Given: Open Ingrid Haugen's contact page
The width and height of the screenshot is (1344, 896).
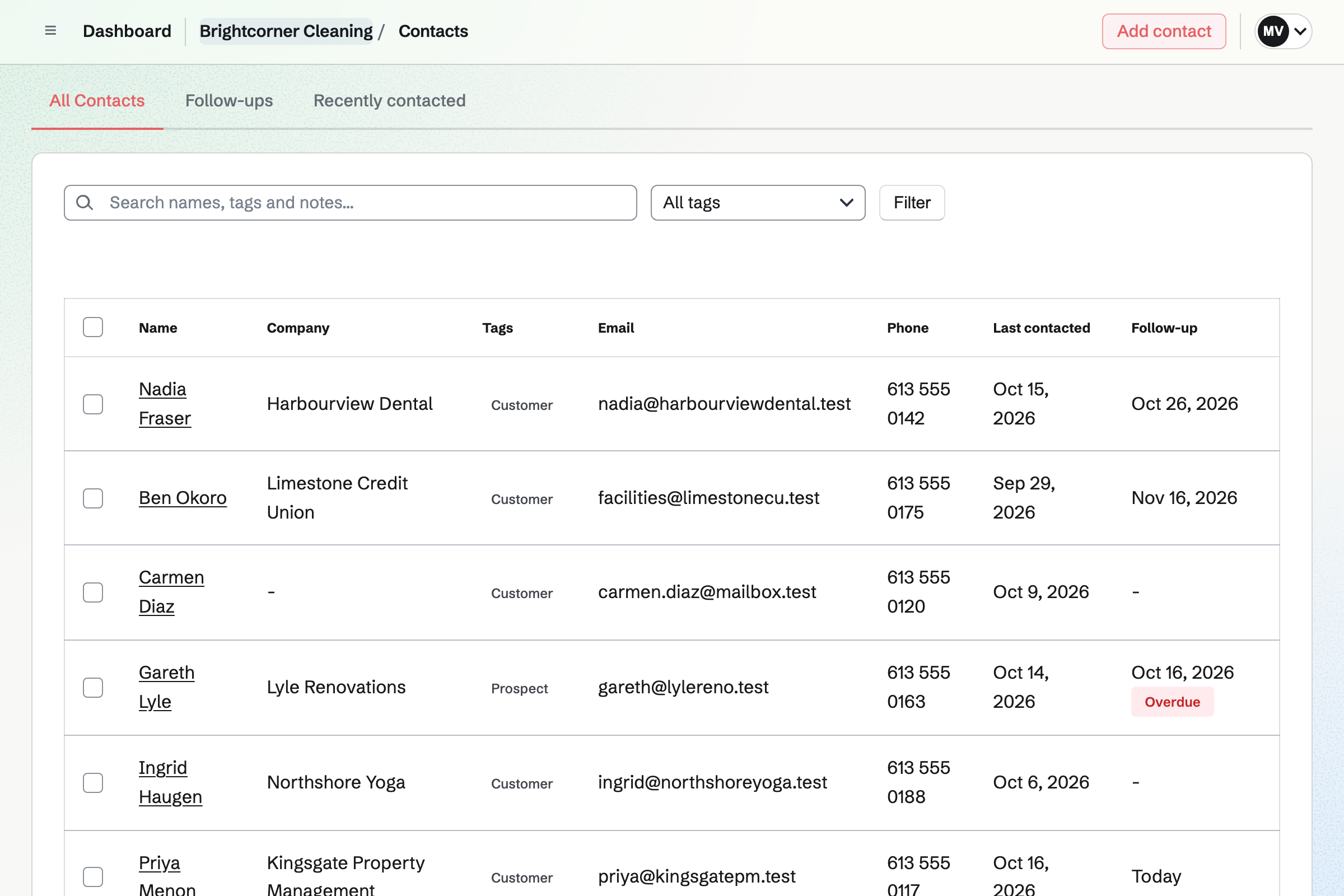Looking at the screenshot, I should coord(170,782).
